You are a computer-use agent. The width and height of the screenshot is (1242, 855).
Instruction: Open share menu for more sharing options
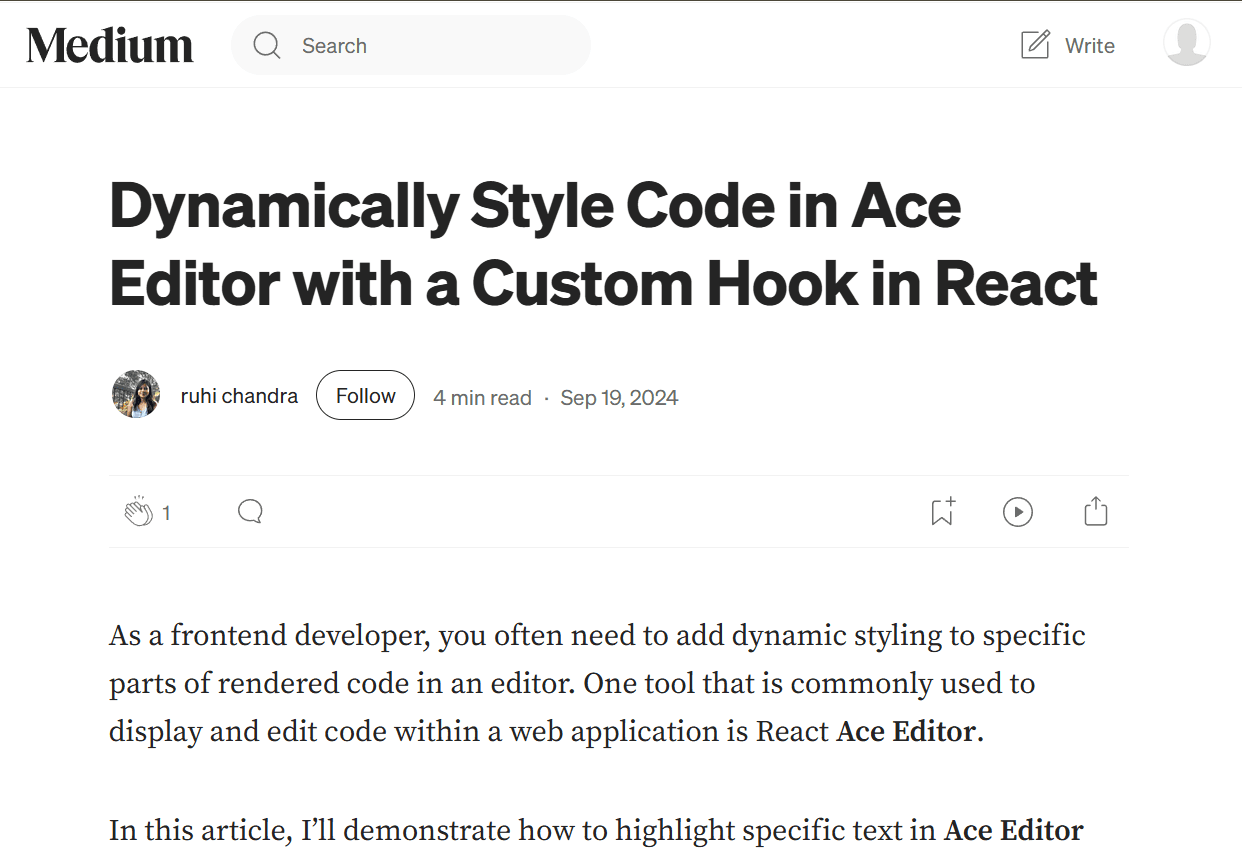(1095, 511)
